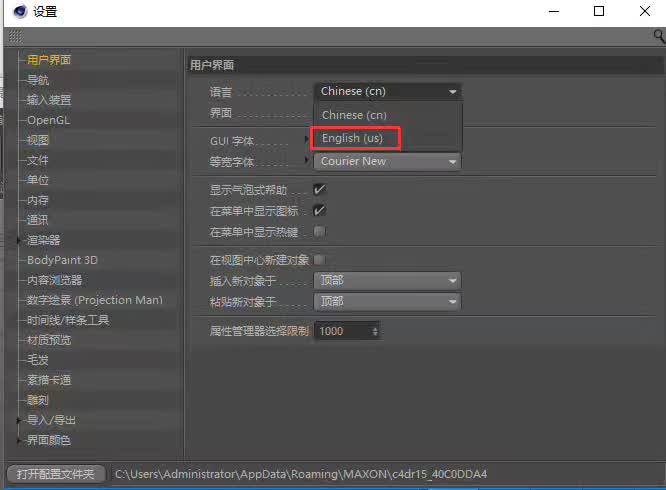Disable 在菜单中显示图标 checkbox
Screen dimensions: 666x490
click(320, 210)
